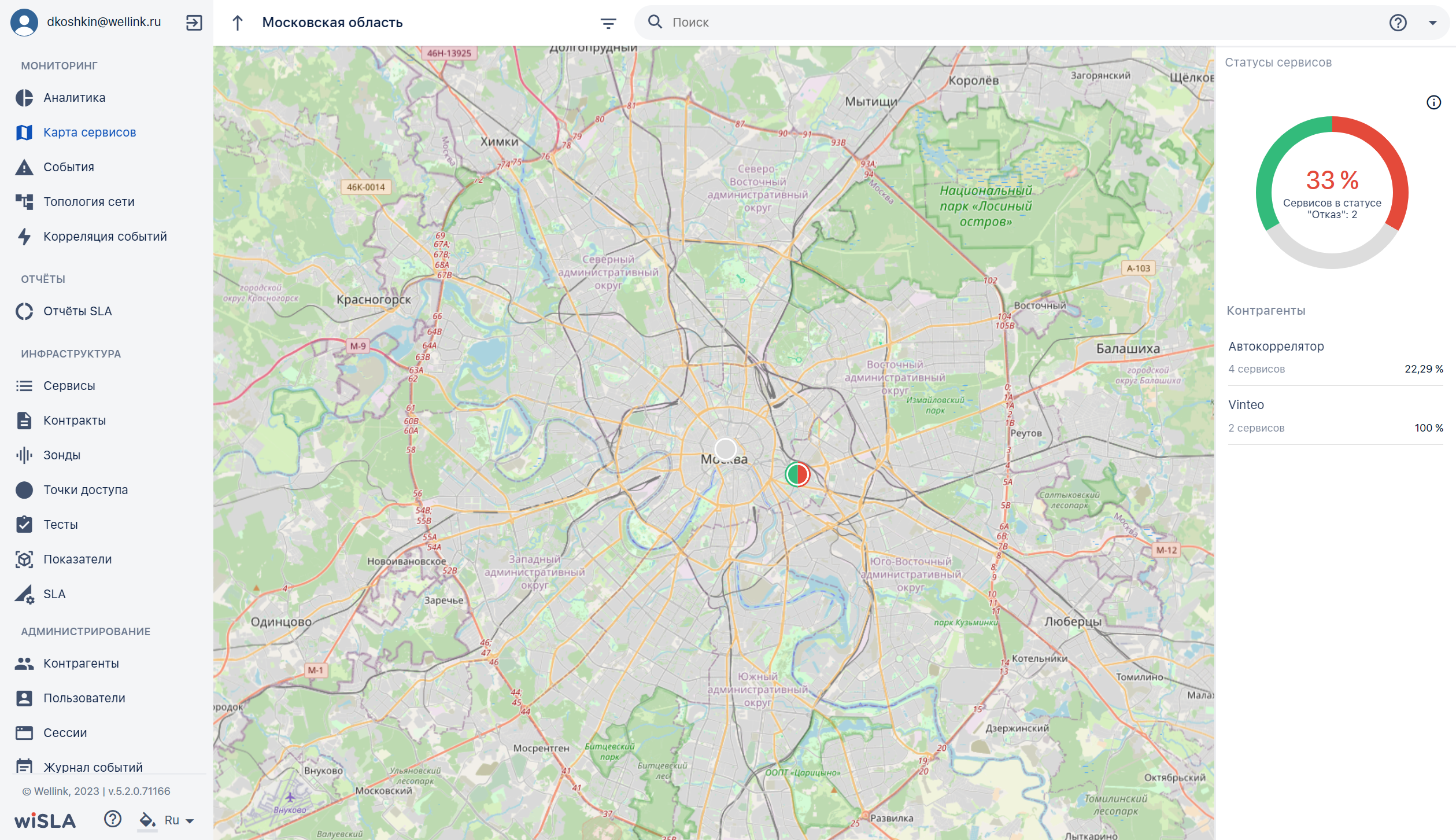This screenshot has height=840, width=1456.
Task: Click the Корреляция событий lightning icon
Action: [24, 237]
